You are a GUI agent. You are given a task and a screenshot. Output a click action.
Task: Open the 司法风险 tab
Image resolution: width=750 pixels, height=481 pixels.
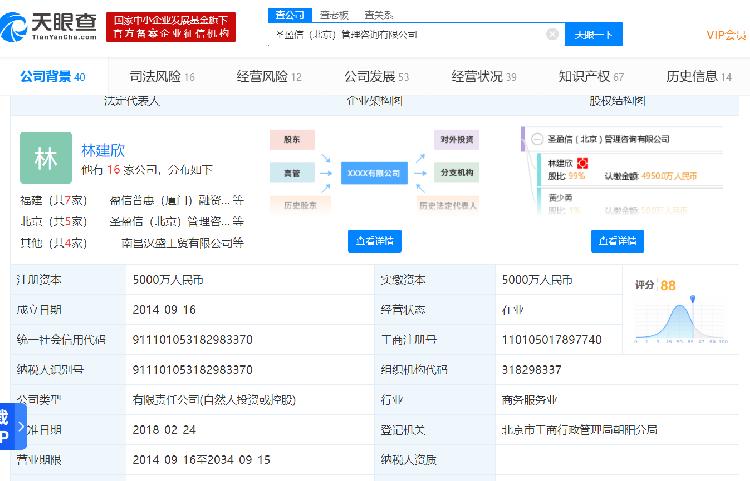[x=162, y=77]
